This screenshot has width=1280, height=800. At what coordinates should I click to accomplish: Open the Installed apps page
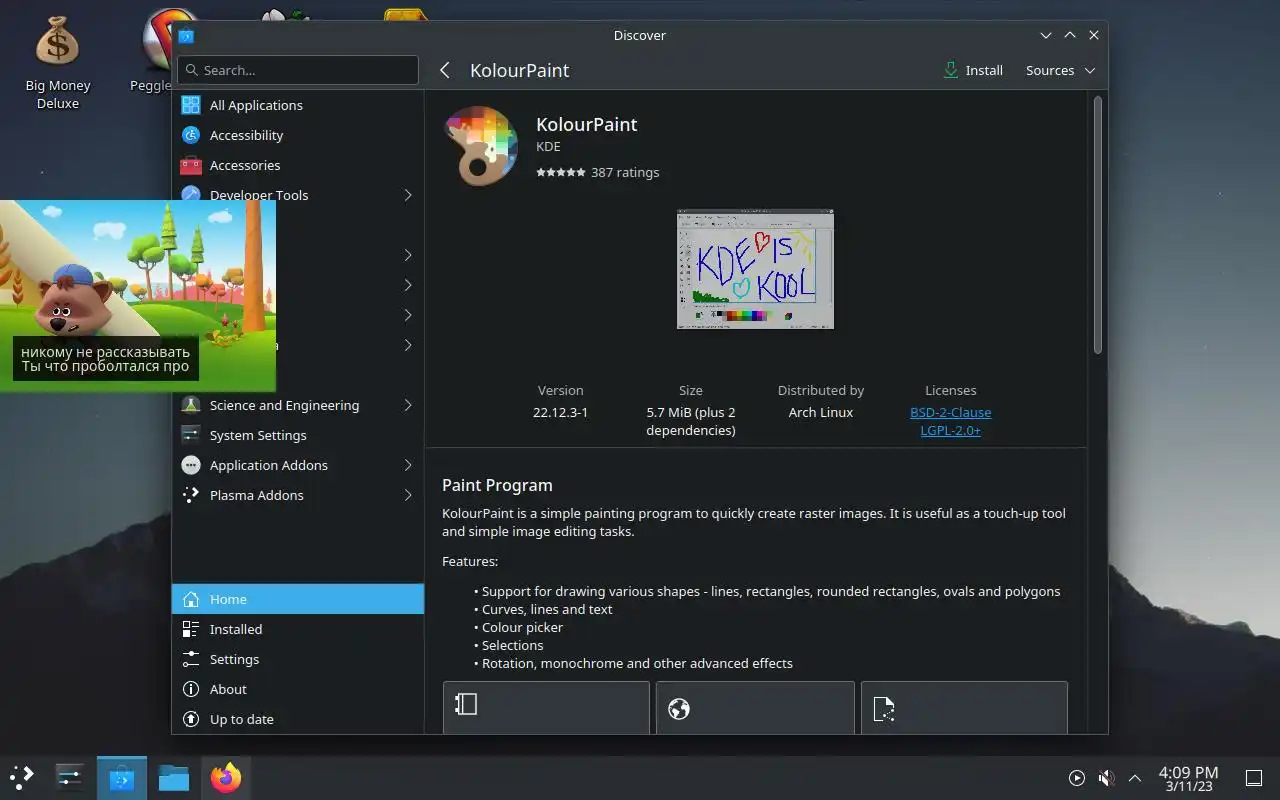point(298,629)
